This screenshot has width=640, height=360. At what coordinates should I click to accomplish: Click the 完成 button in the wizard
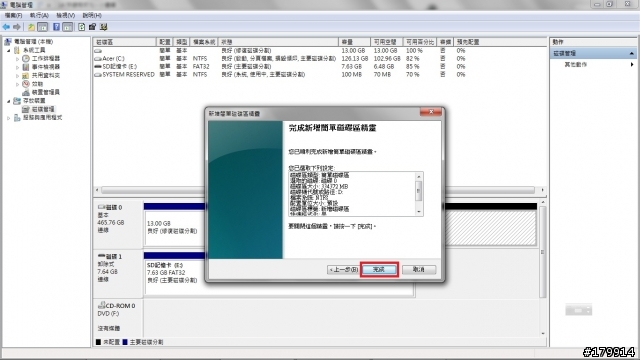coord(379,269)
